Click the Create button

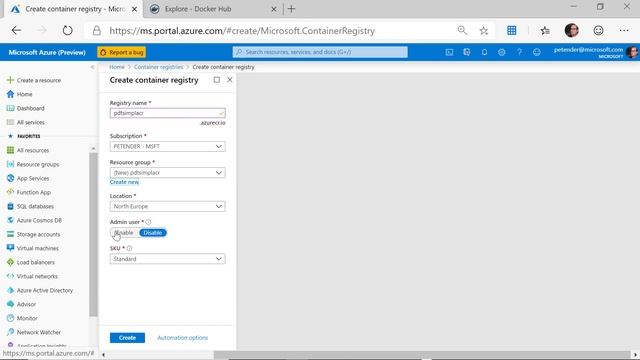127,338
